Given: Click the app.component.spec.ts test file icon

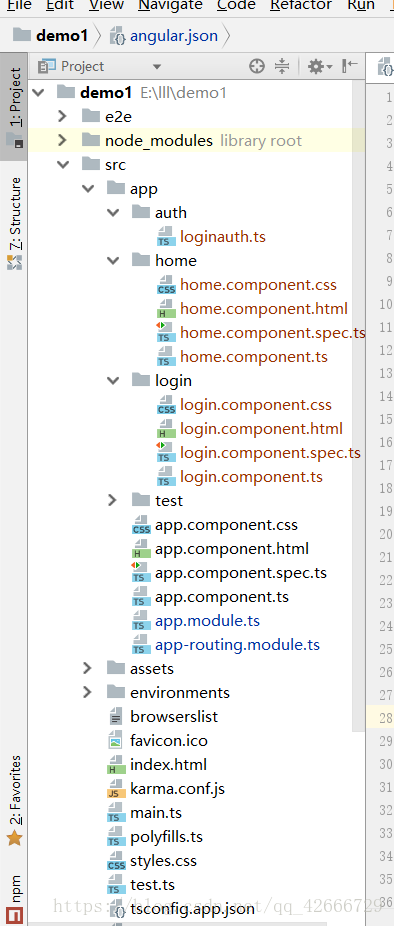Looking at the screenshot, I should click(141, 572).
